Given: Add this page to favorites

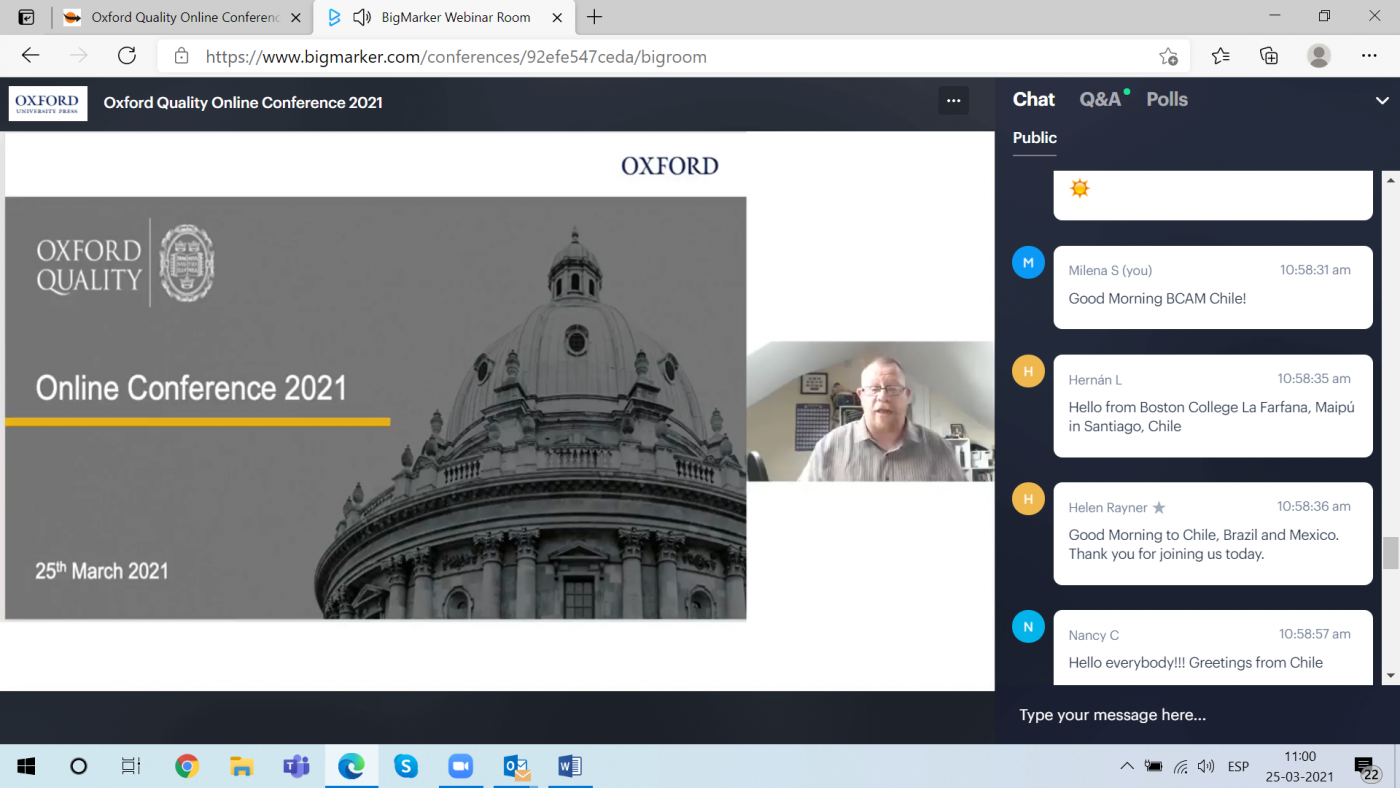Looking at the screenshot, I should pyautogui.click(x=1168, y=56).
